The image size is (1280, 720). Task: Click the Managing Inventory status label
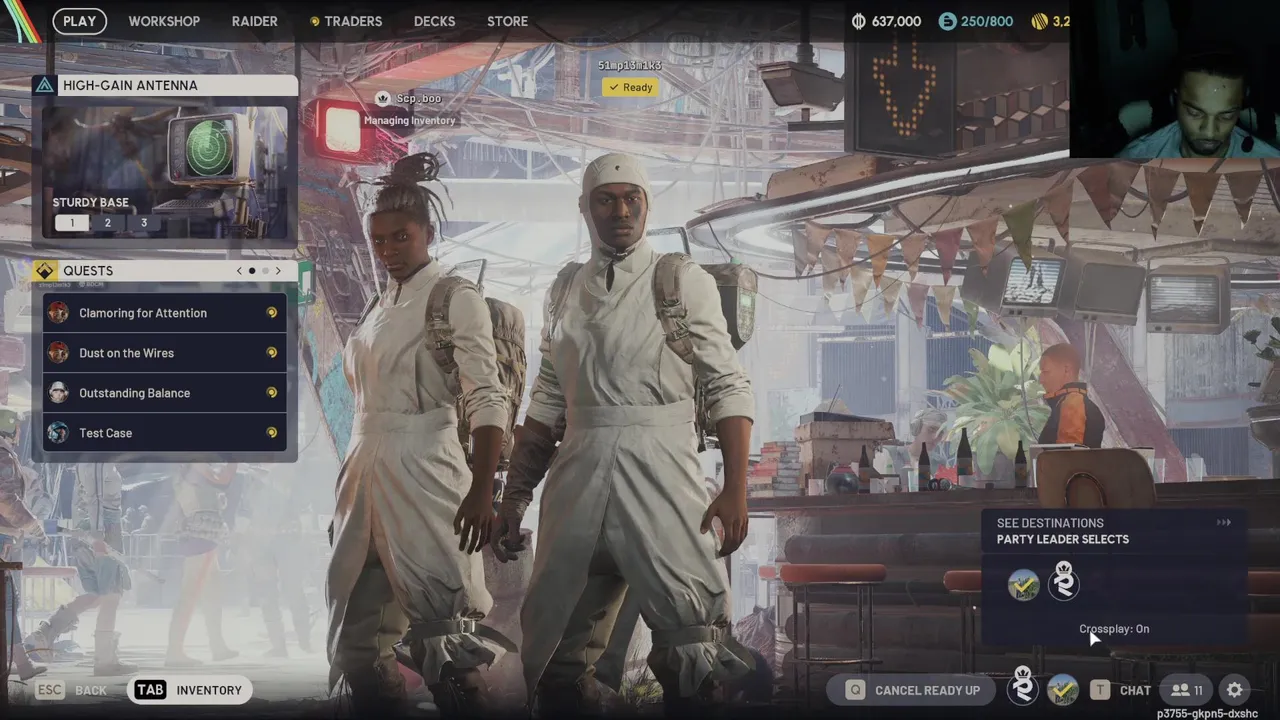click(409, 120)
